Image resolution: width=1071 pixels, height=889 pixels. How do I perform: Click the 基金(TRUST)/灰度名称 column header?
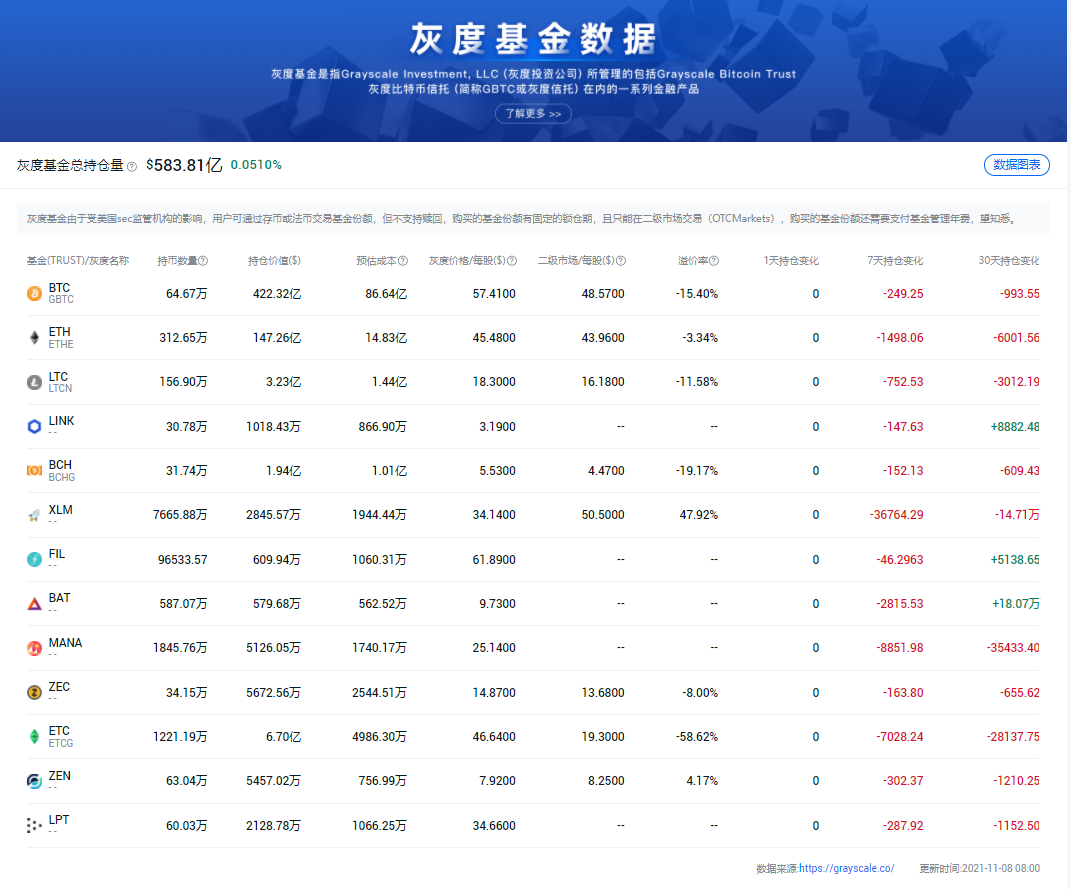(78, 261)
